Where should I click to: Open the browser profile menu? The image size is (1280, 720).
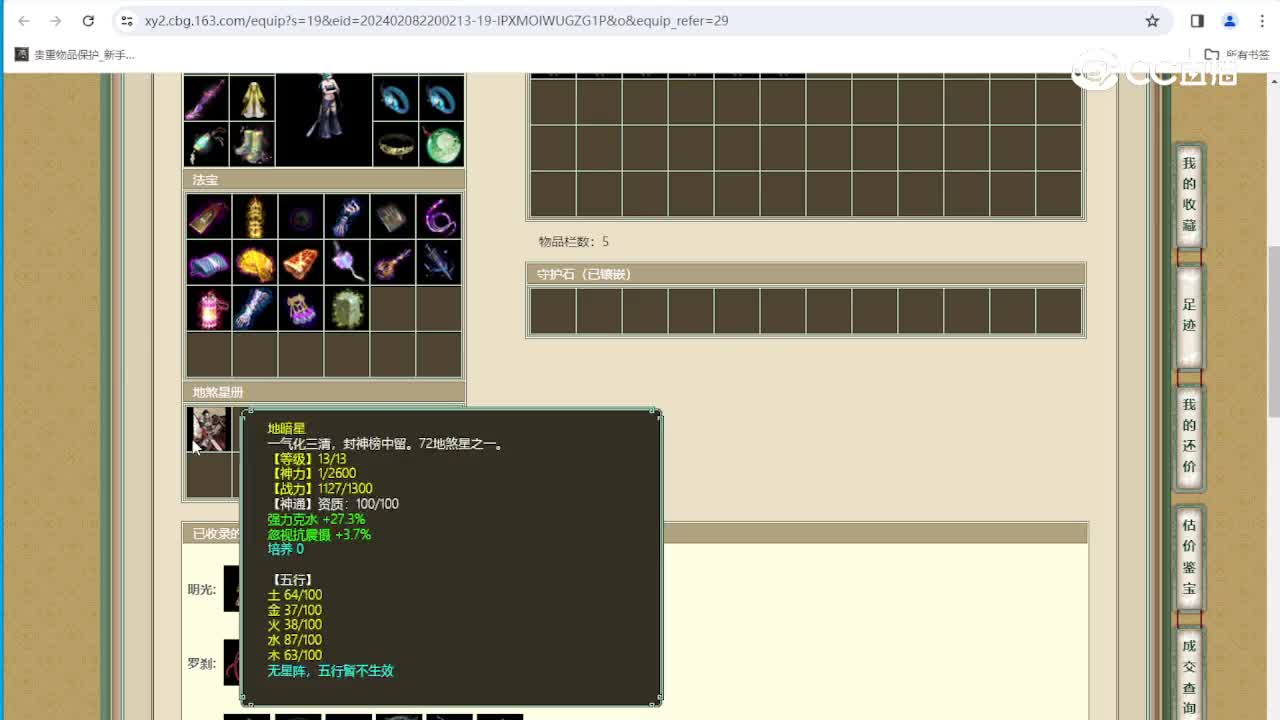point(1230,20)
